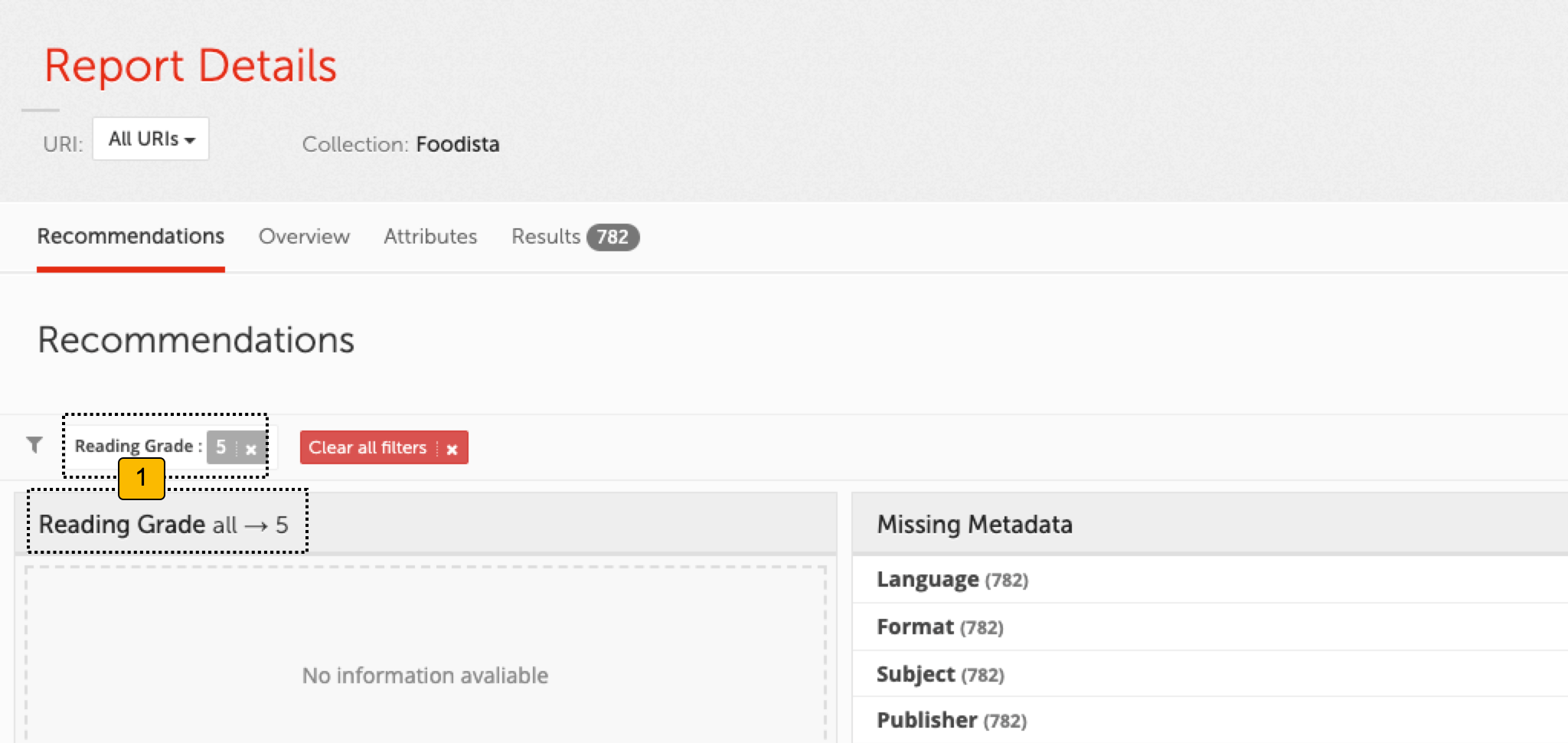The image size is (1568, 743).
Task: Click the funnel filter icon
Action: (34, 445)
